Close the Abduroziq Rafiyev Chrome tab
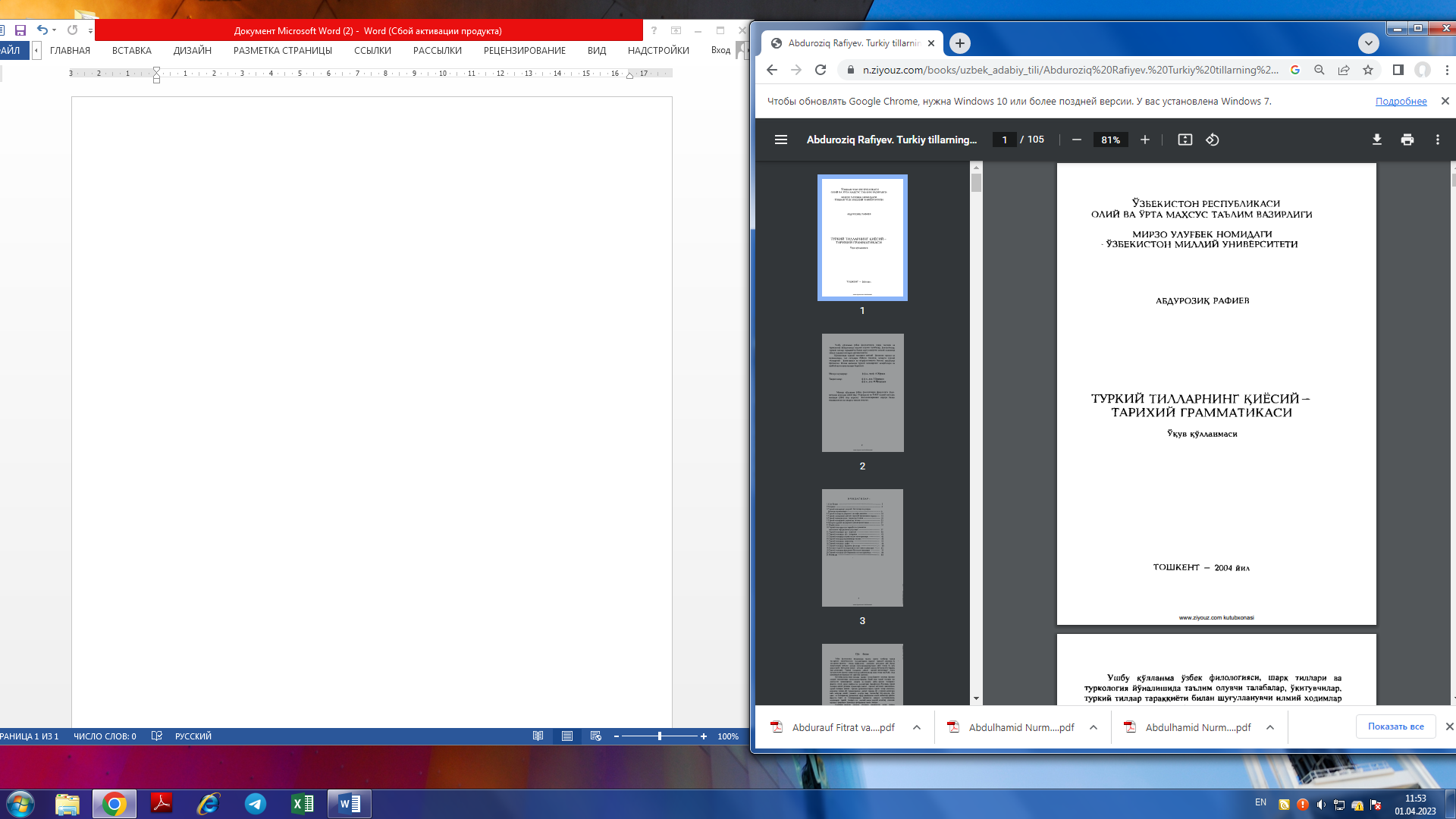Image resolution: width=1456 pixels, height=819 pixels. tap(931, 43)
